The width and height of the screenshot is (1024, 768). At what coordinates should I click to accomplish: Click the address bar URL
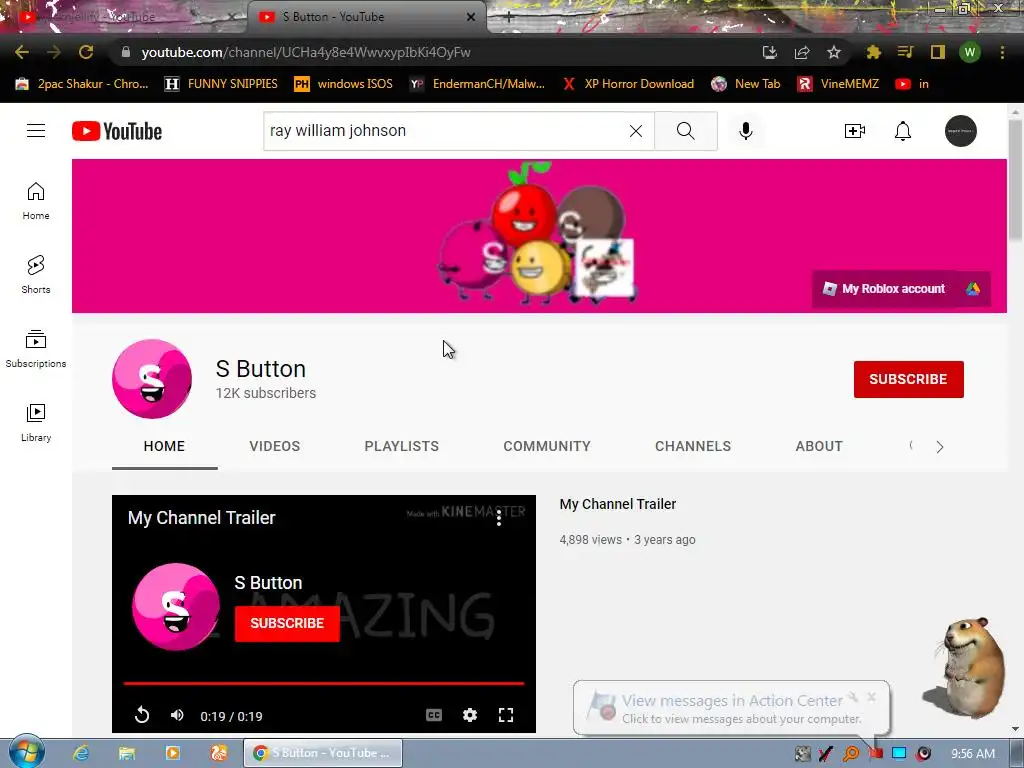pyautogui.click(x=306, y=52)
